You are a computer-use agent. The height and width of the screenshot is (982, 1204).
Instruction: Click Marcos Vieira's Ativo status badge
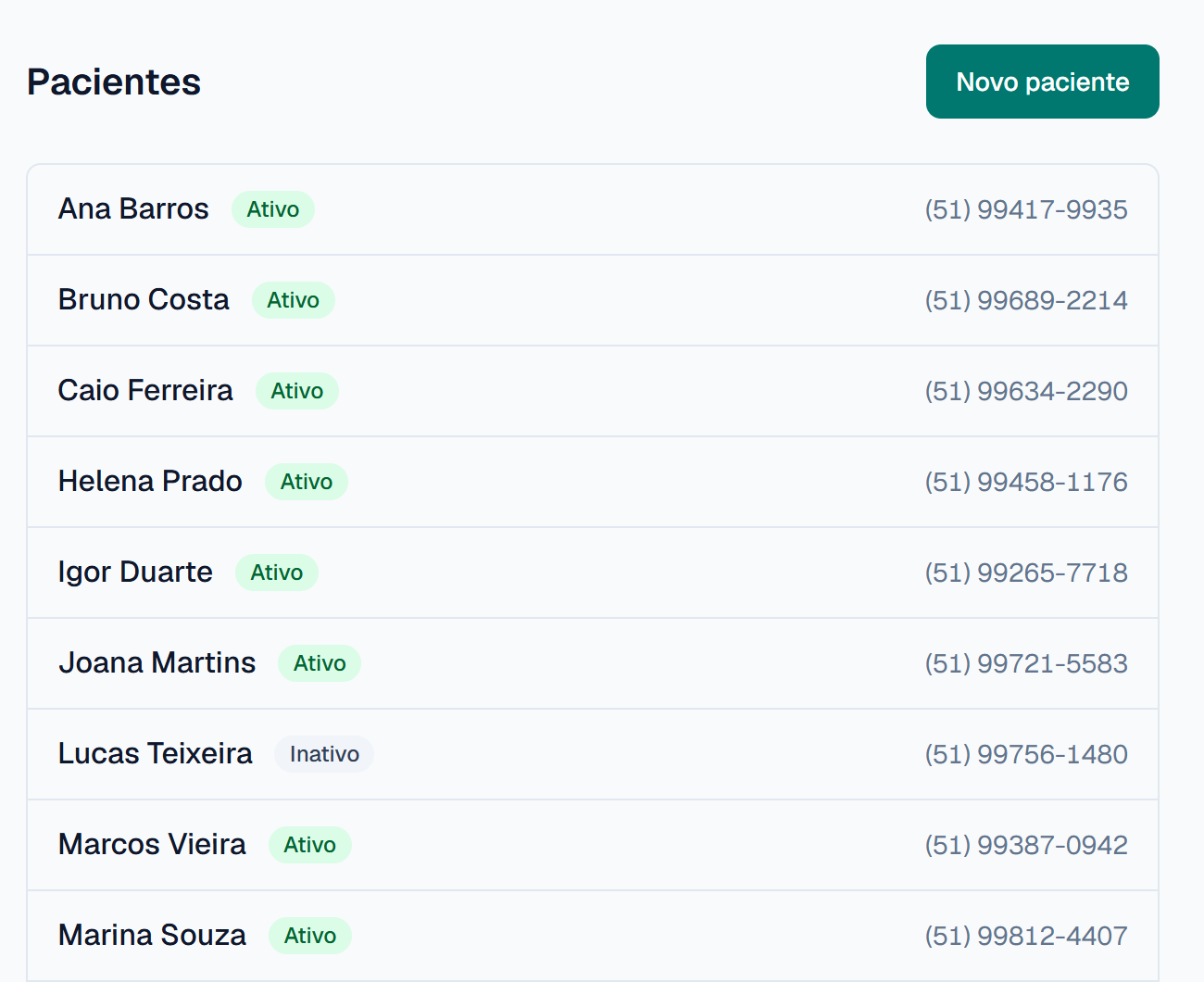click(310, 845)
